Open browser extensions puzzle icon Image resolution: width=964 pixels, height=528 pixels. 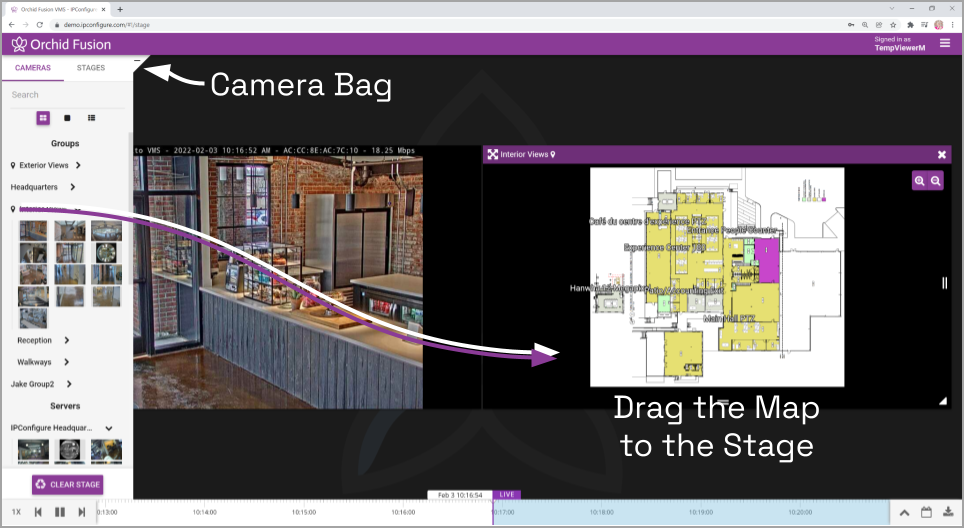click(x=911, y=25)
